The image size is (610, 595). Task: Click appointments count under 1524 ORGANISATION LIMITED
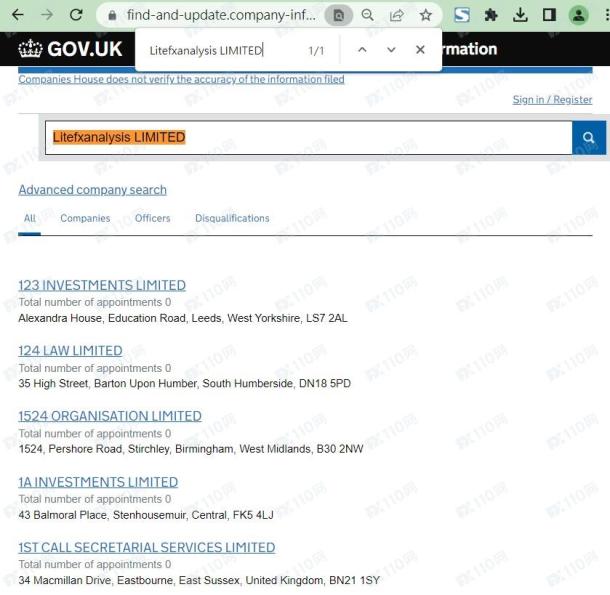click(x=95, y=434)
